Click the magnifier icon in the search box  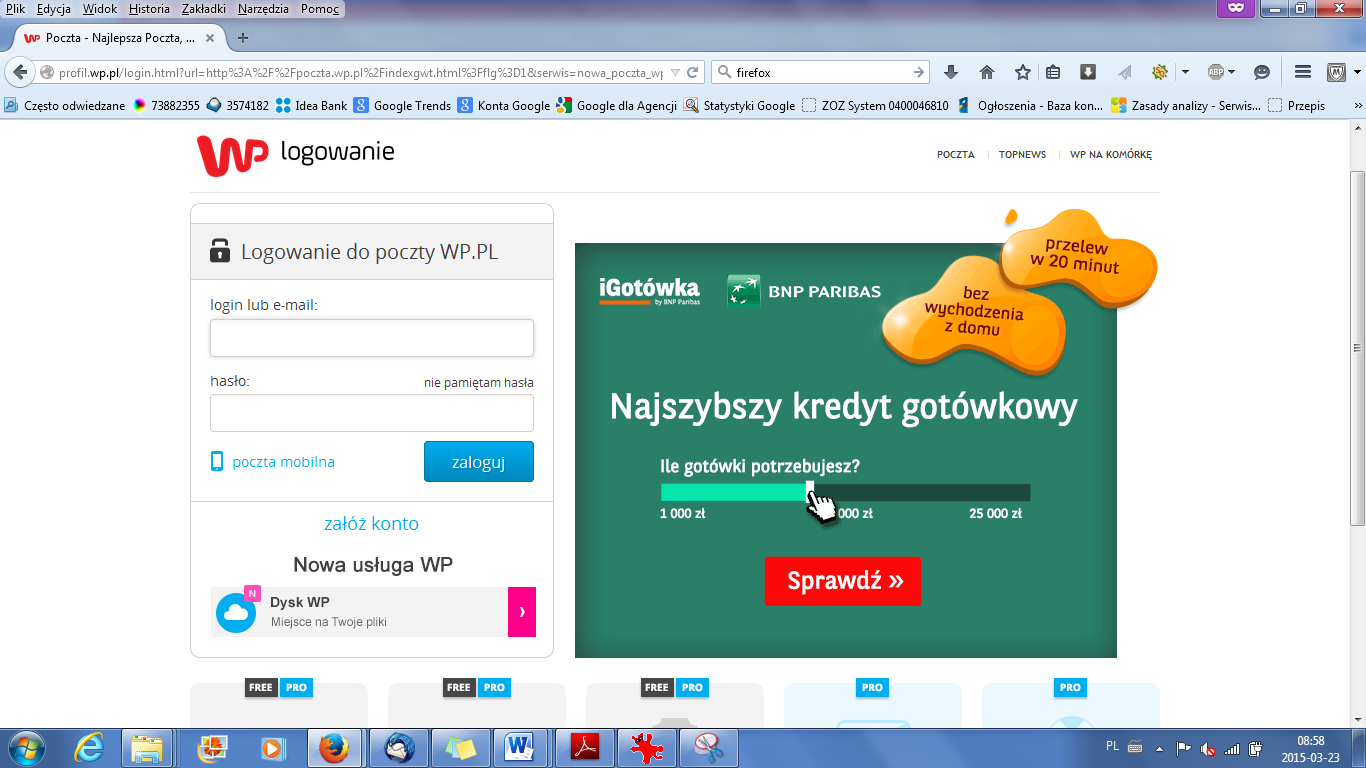(x=725, y=72)
